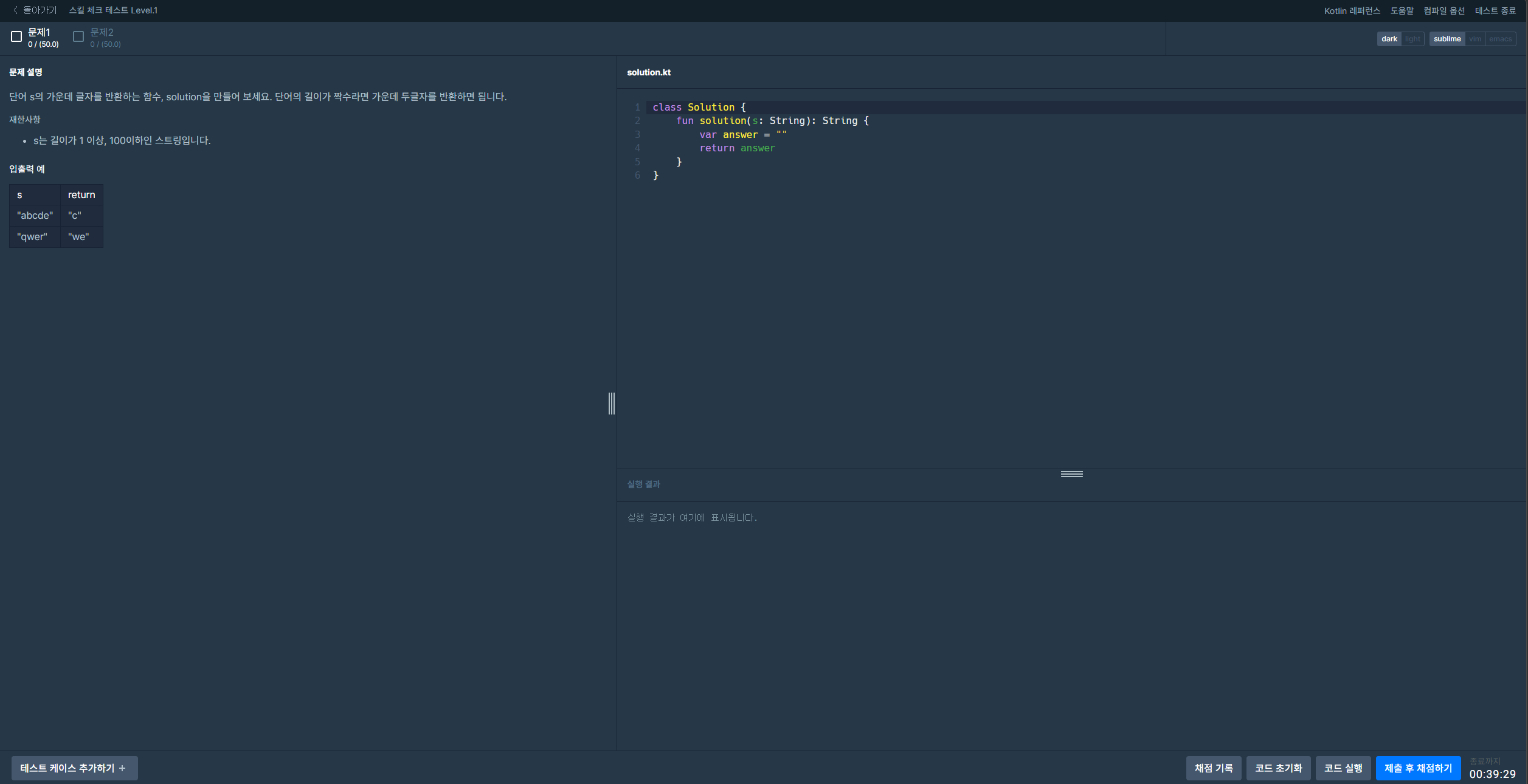
Task: Click the 문제2 checkbox icon
Action: (x=78, y=37)
